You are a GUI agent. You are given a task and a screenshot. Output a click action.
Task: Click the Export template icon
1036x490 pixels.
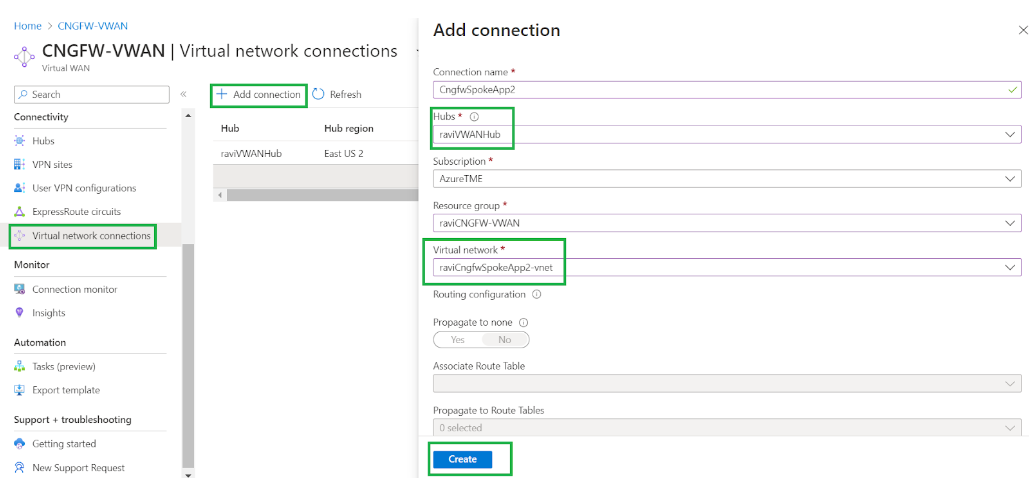click(x=20, y=390)
